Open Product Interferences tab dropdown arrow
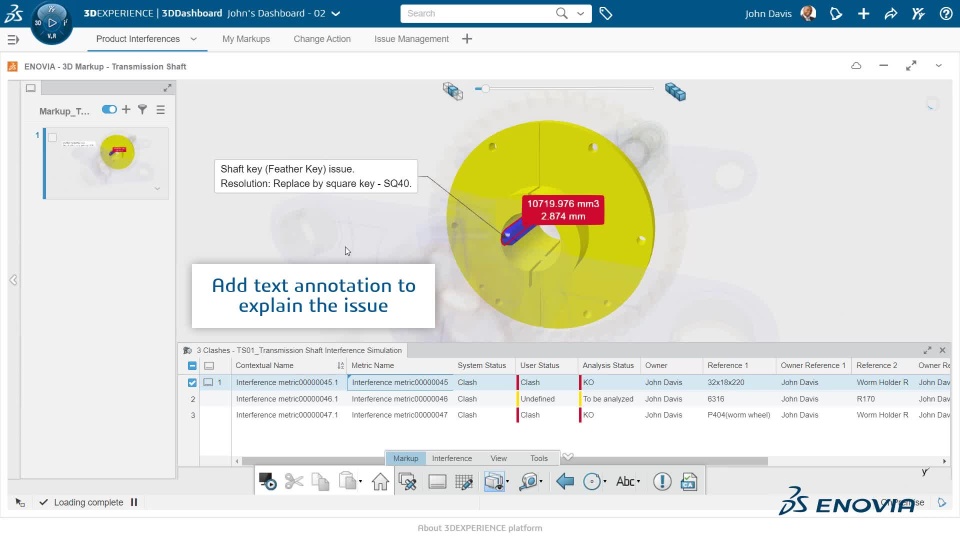Screen dimensions: 960x540 193,39
